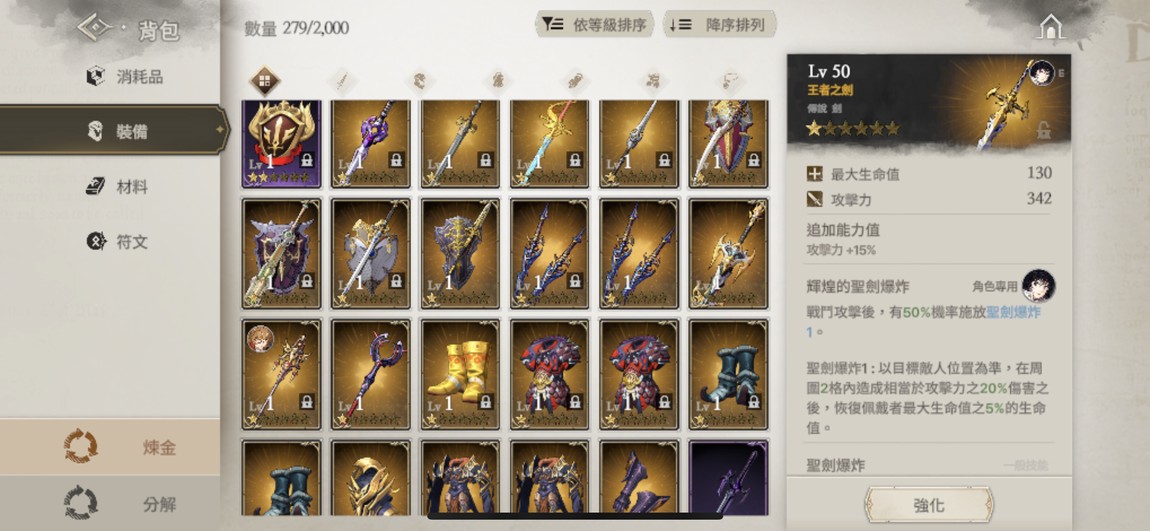This screenshot has width=1150, height=531.
Task: Click the character portrait in 王者之劍 header
Action: tap(1041, 74)
